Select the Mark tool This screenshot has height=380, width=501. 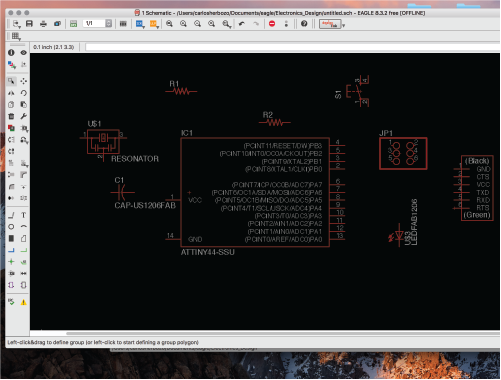pos(23,65)
